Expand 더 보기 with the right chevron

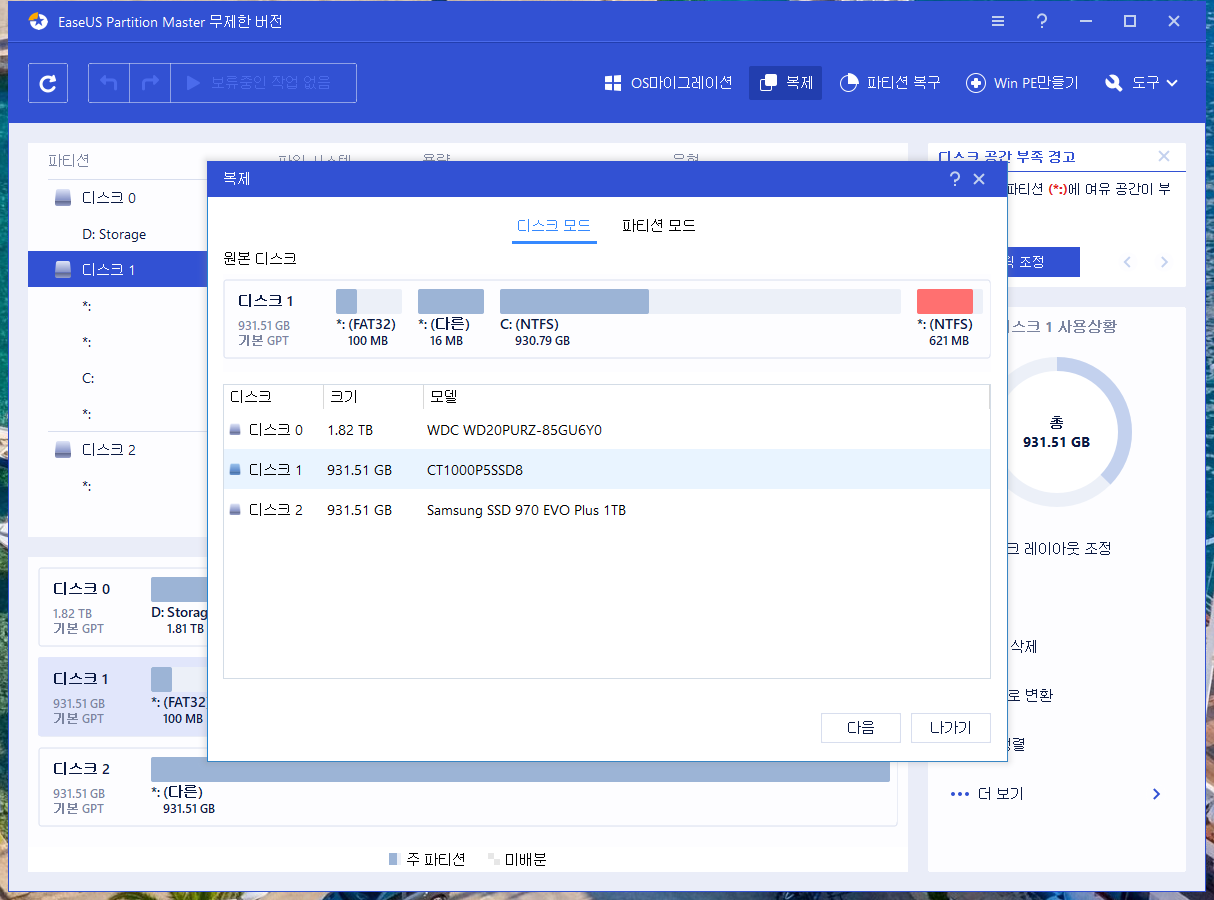pos(1157,794)
